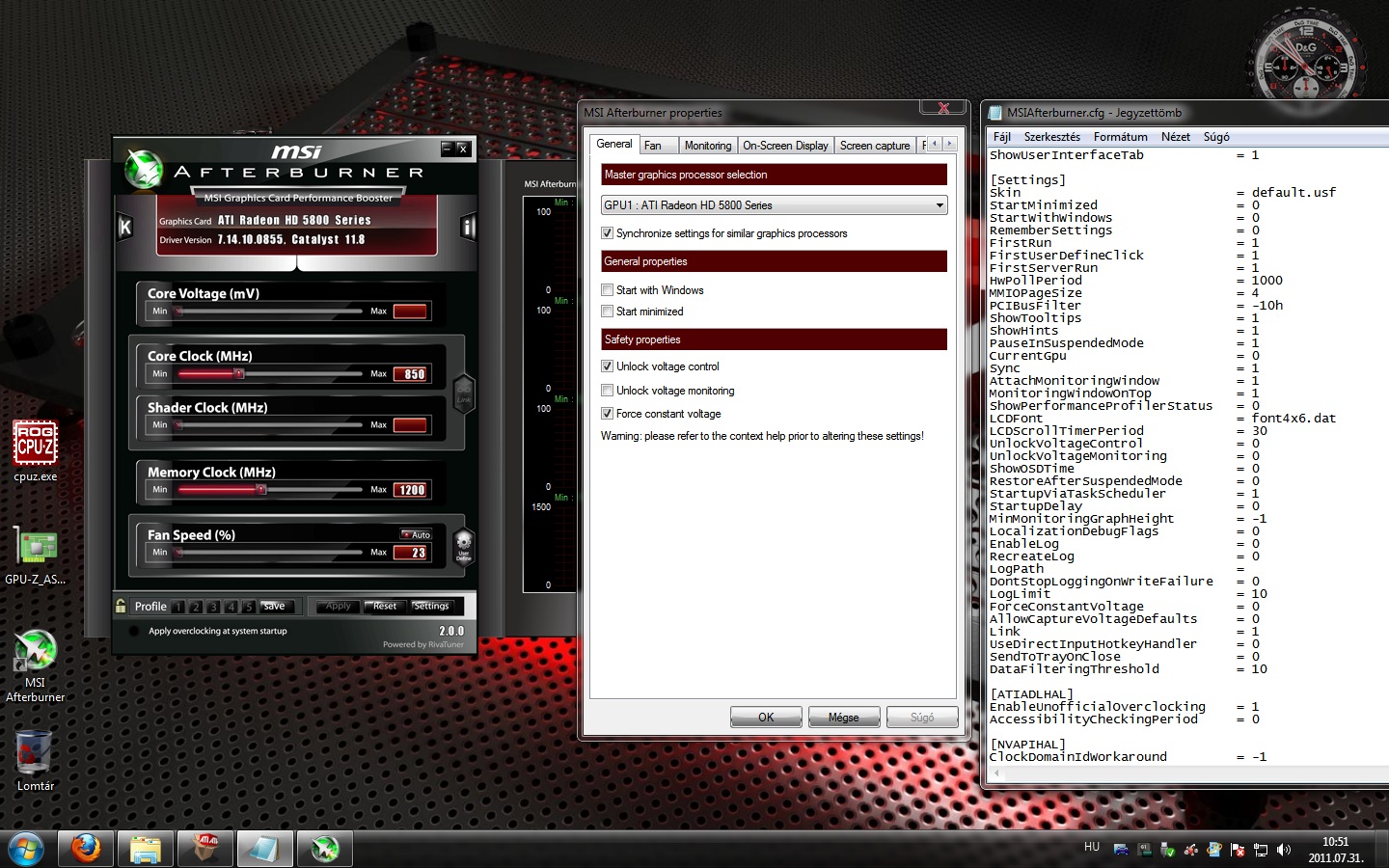Toggle the clock Link icon in Afterburner
The height and width of the screenshot is (868, 1389).
click(464, 393)
